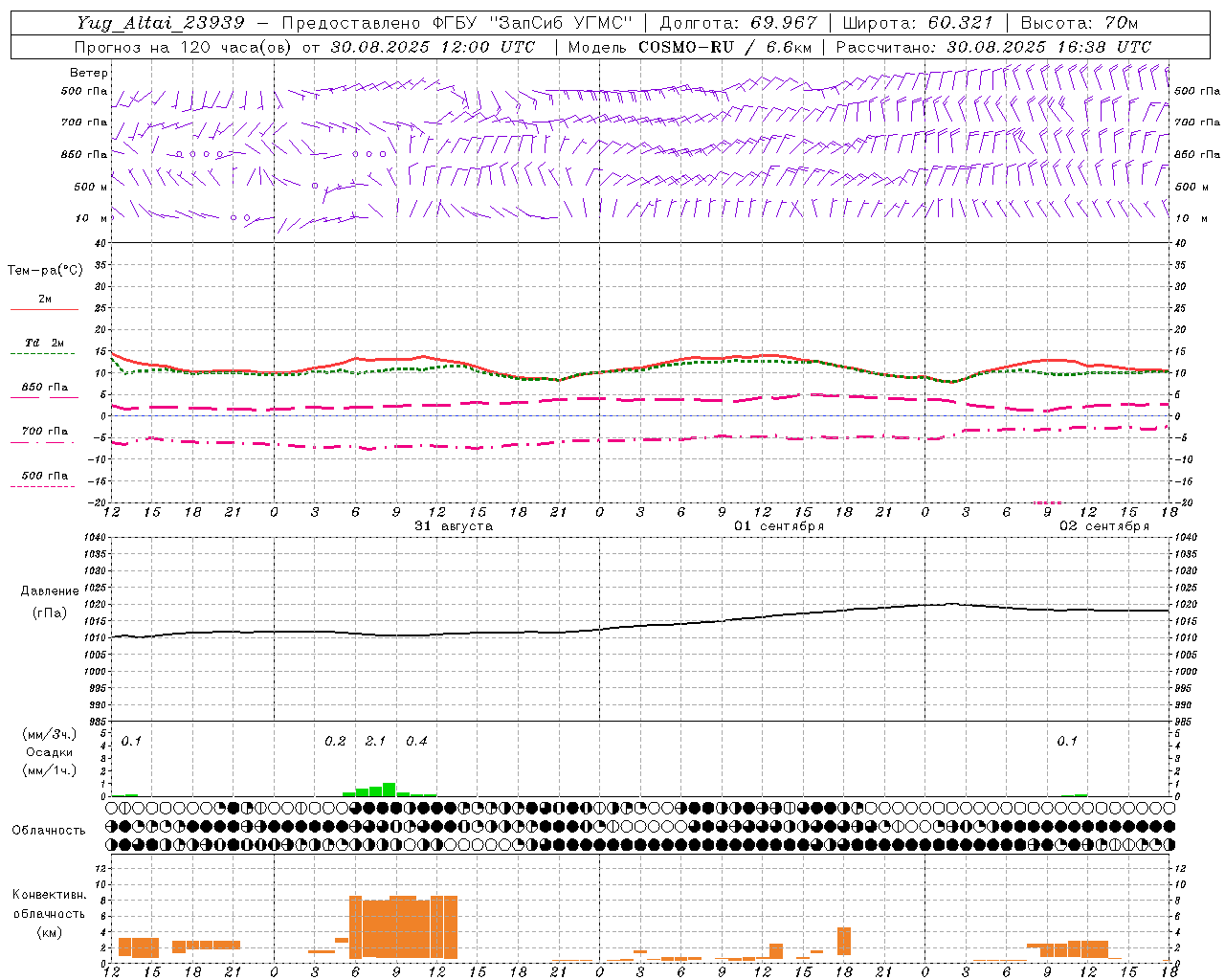Click 'Предоставлено ФГБУ "ЗапСиб УГМС"' provider text
The width and height of the screenshot is (1225, 980).
click(x=457, y=23)
